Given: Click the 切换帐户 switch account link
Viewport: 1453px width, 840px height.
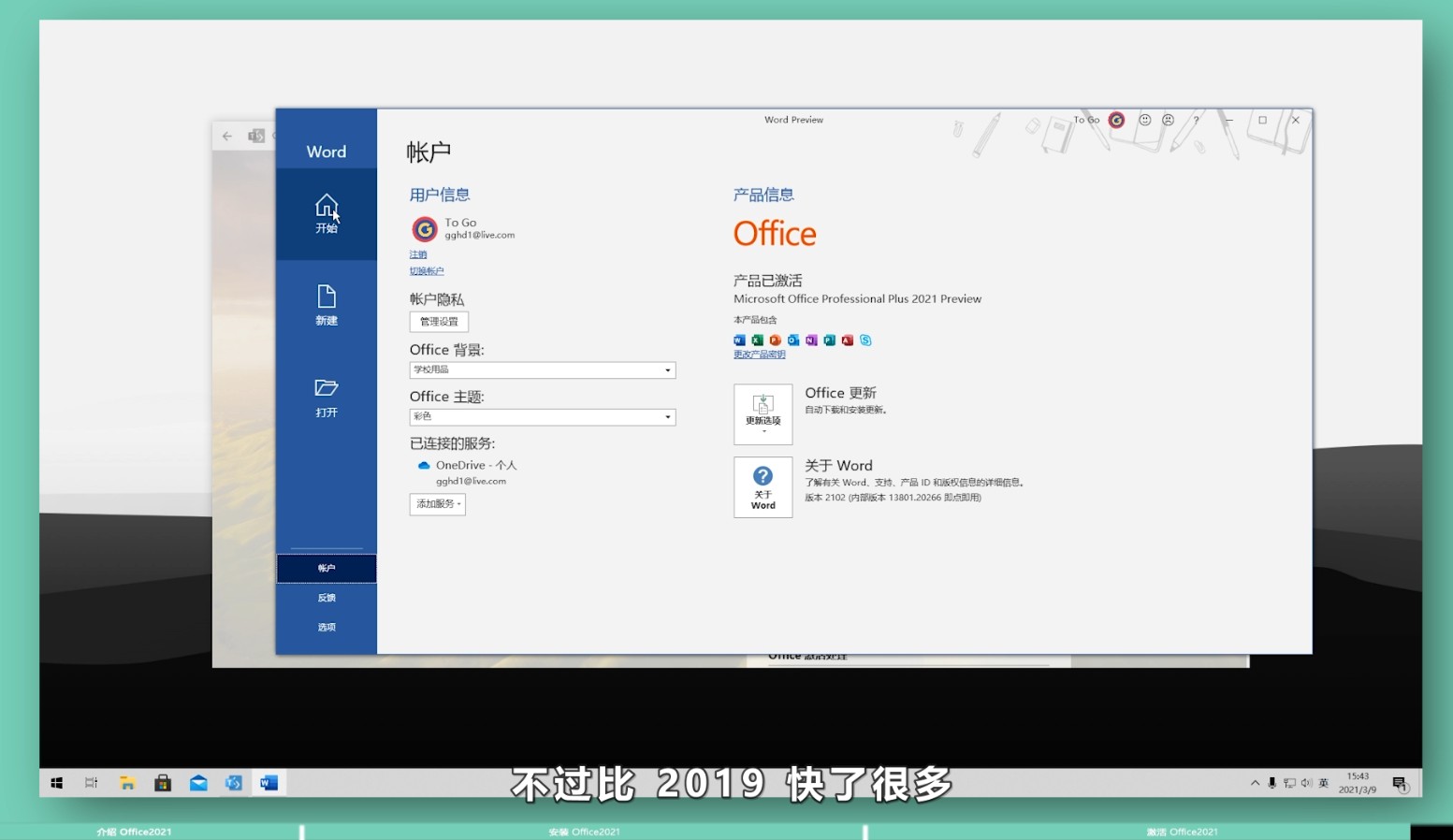Looking at the screenshot, I should [x=427, y=271].
